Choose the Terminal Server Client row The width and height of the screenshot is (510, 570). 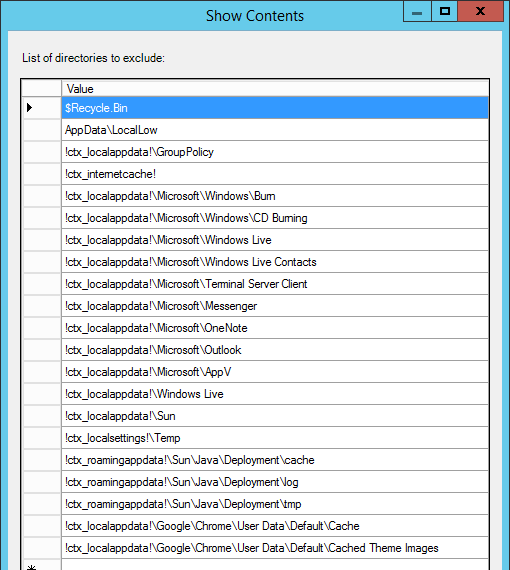tap(275, 284)
